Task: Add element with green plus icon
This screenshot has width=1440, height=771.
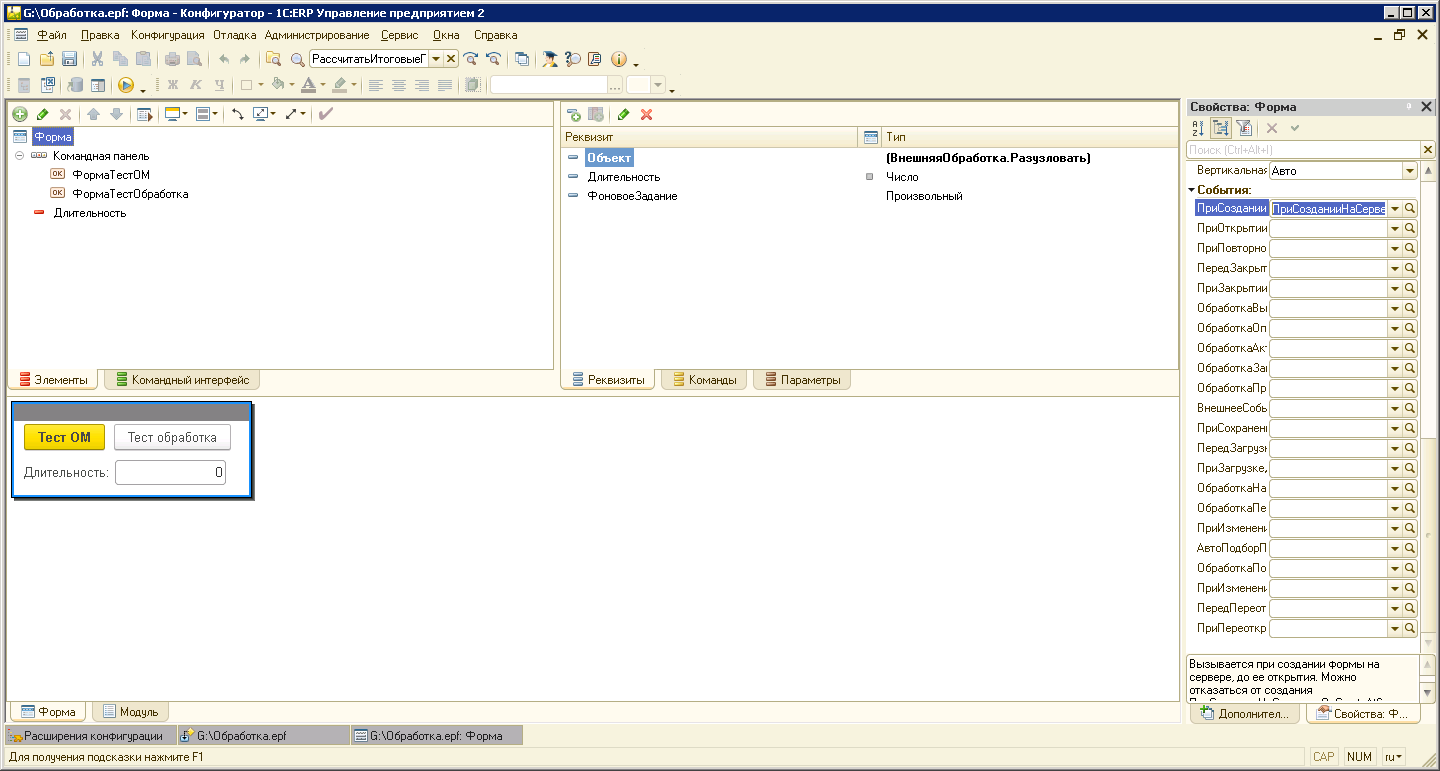Action: [x=19, y=114]
